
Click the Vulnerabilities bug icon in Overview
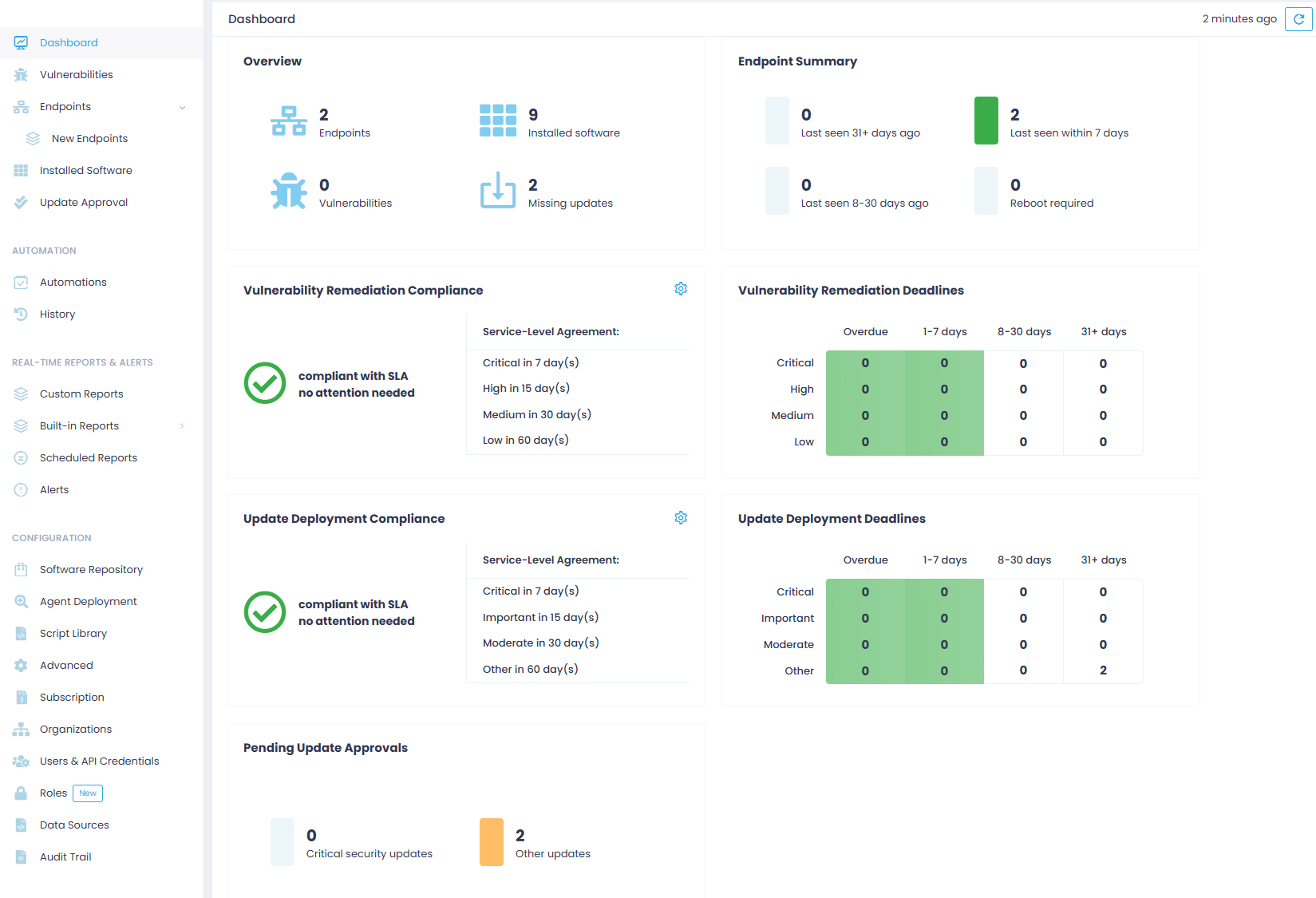(289, 192)
